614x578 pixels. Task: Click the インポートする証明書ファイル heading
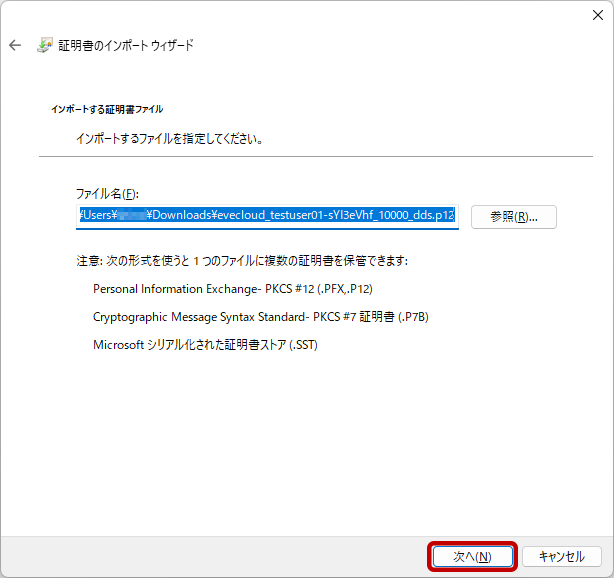pos(106,108)
